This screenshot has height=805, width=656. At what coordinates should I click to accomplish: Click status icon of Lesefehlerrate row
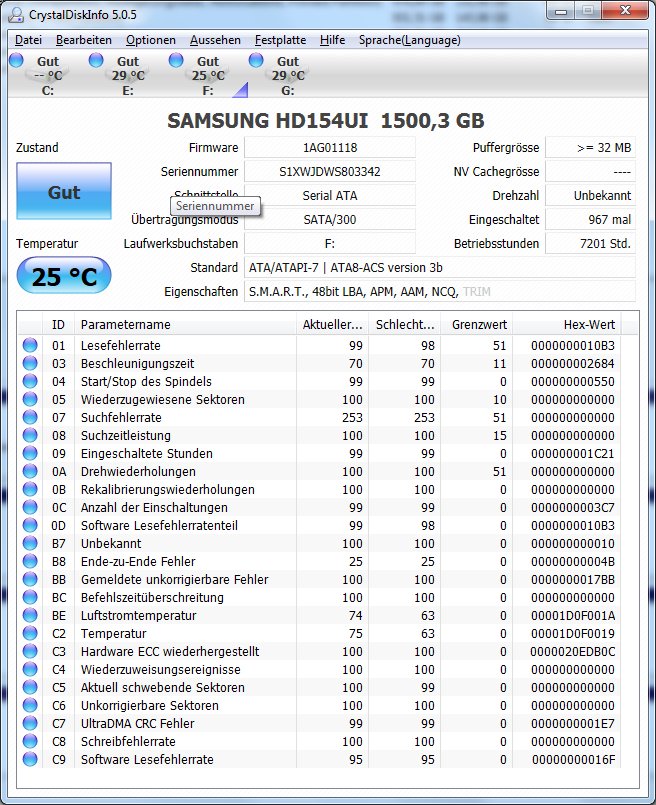coord(30,345)
